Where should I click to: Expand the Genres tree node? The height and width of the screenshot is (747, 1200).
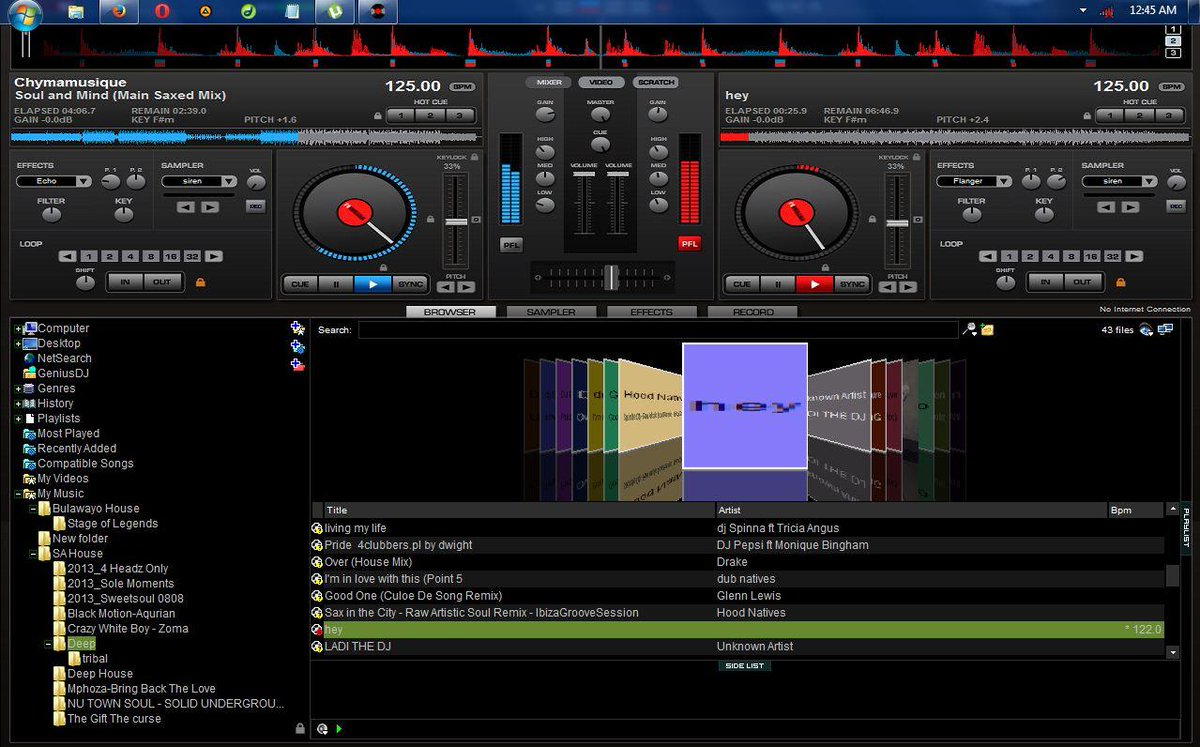click(19, 388)
